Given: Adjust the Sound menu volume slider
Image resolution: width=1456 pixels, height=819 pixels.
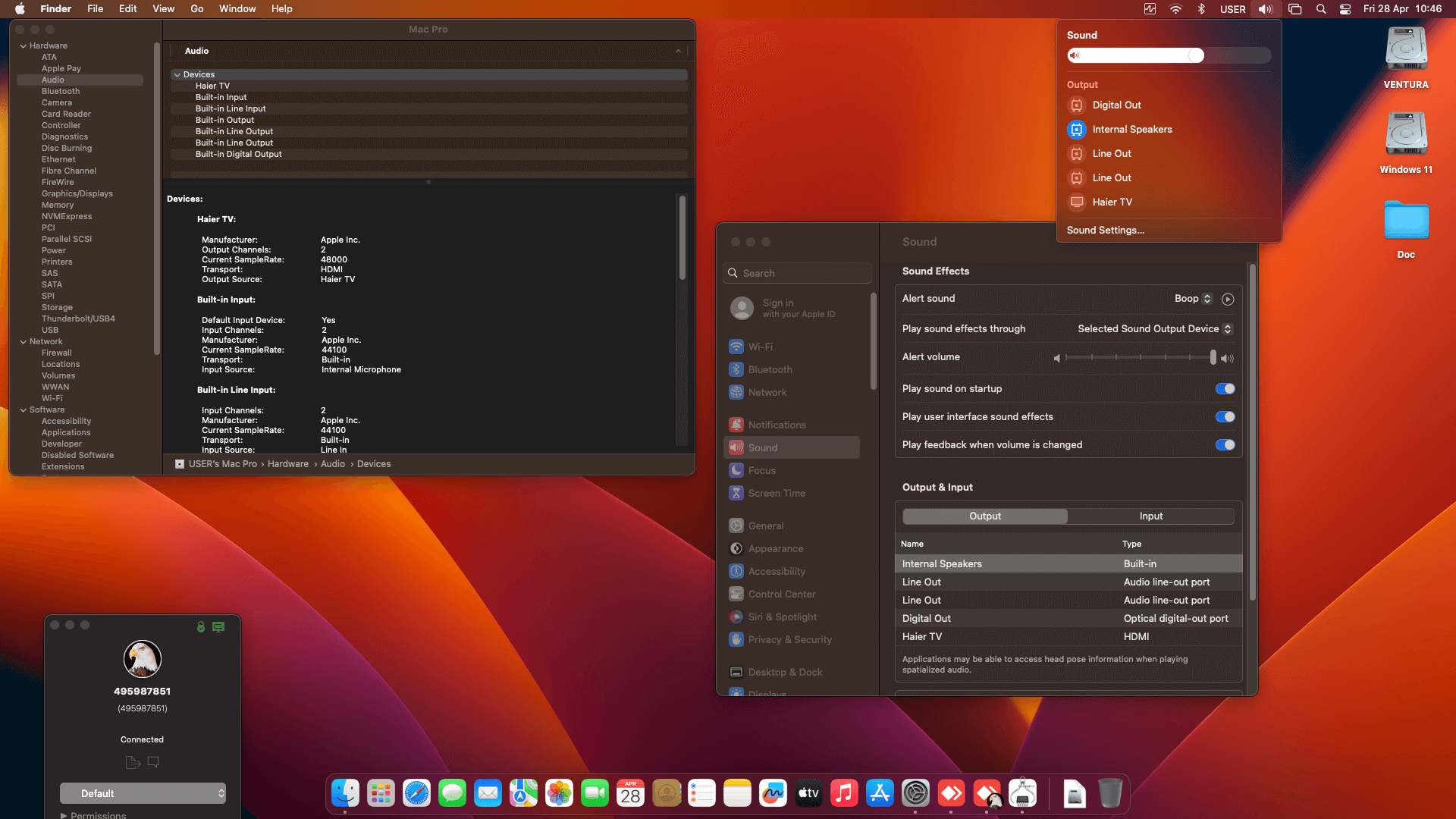Looking at the screenshot, I should coord(1169,55).
